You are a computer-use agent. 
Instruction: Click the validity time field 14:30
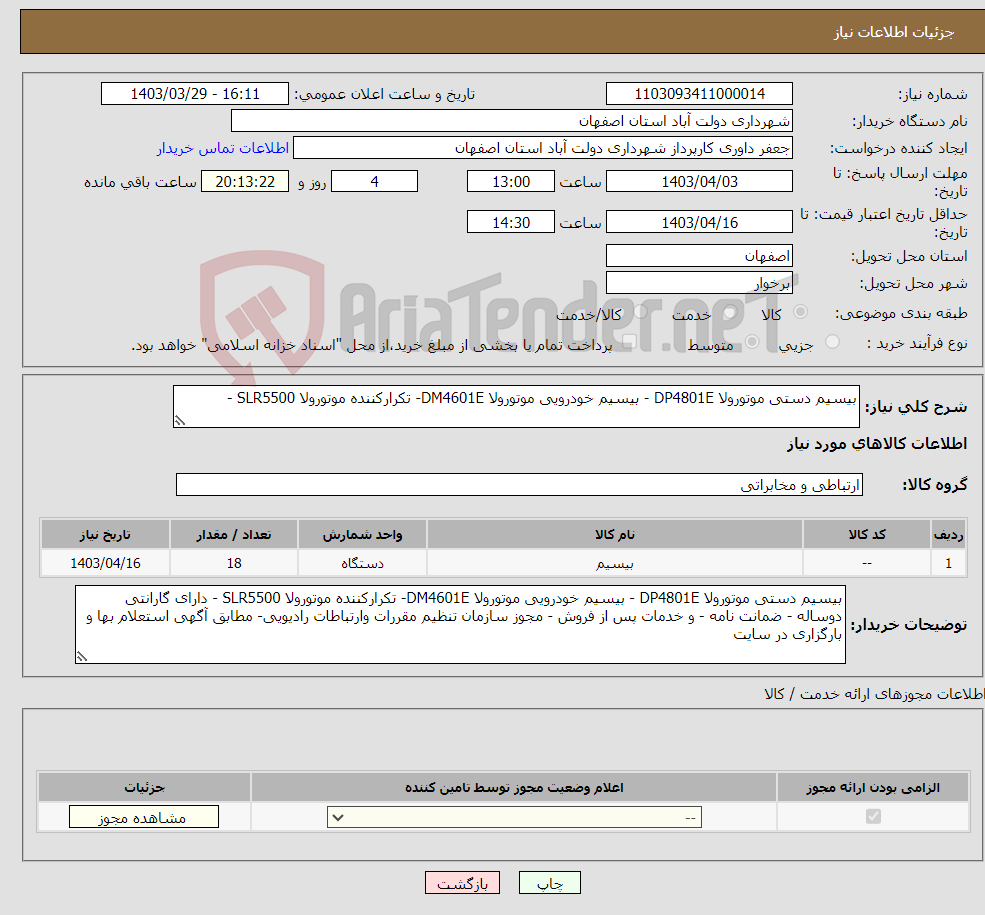pyautogui.click(x=511, y=222)
